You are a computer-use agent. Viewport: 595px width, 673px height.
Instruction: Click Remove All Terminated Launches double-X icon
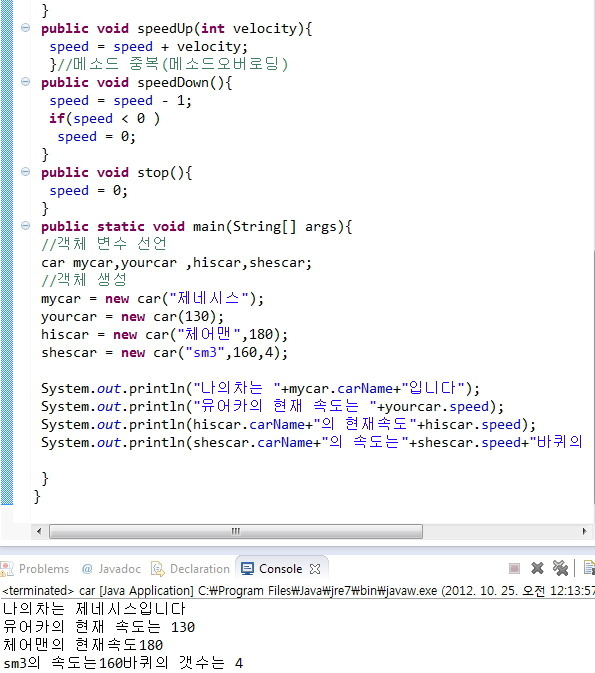[x=560, y=568]
